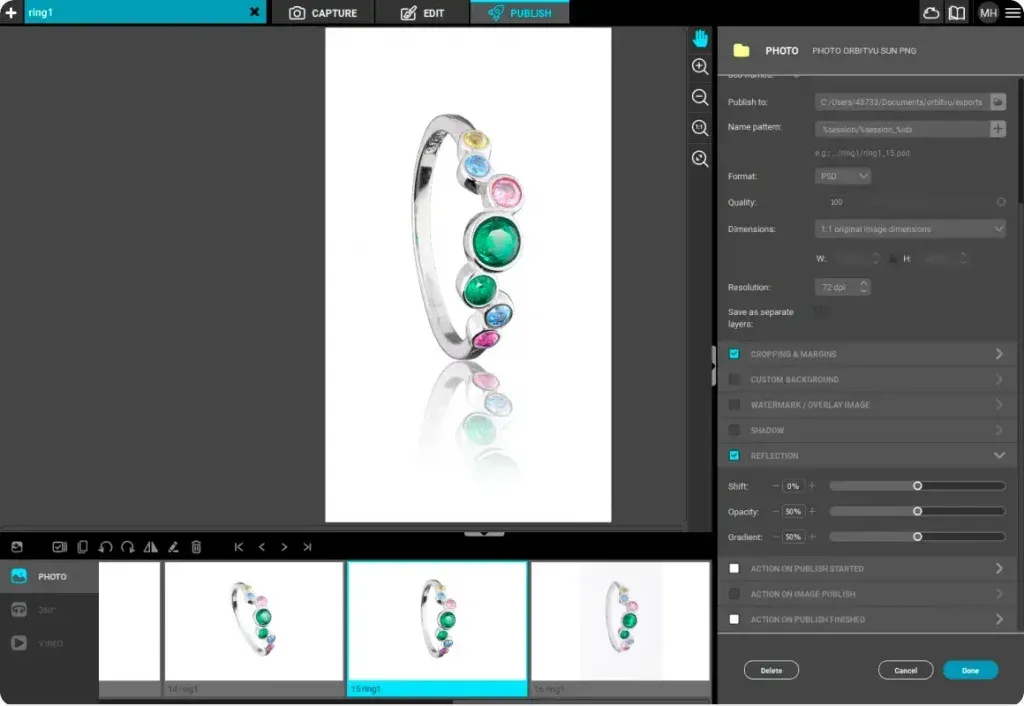Click the Zoom Out magnifier icon
This screenshot has height=706, width=1024.
pos(700,97)
